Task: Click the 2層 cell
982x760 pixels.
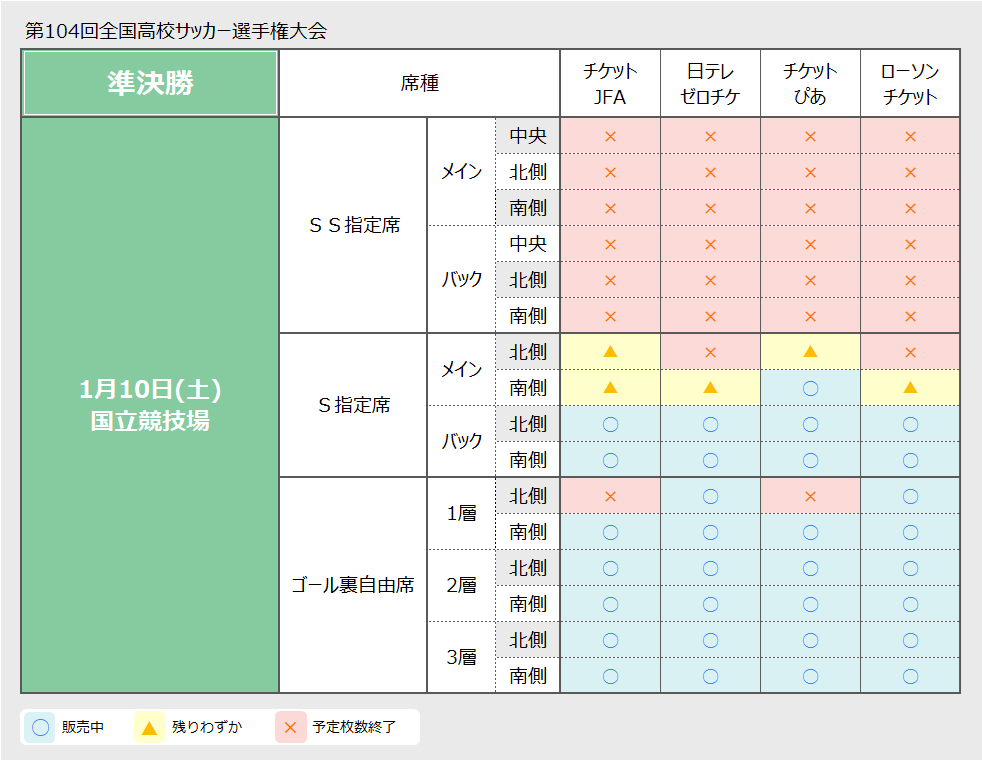Action: 462,585
